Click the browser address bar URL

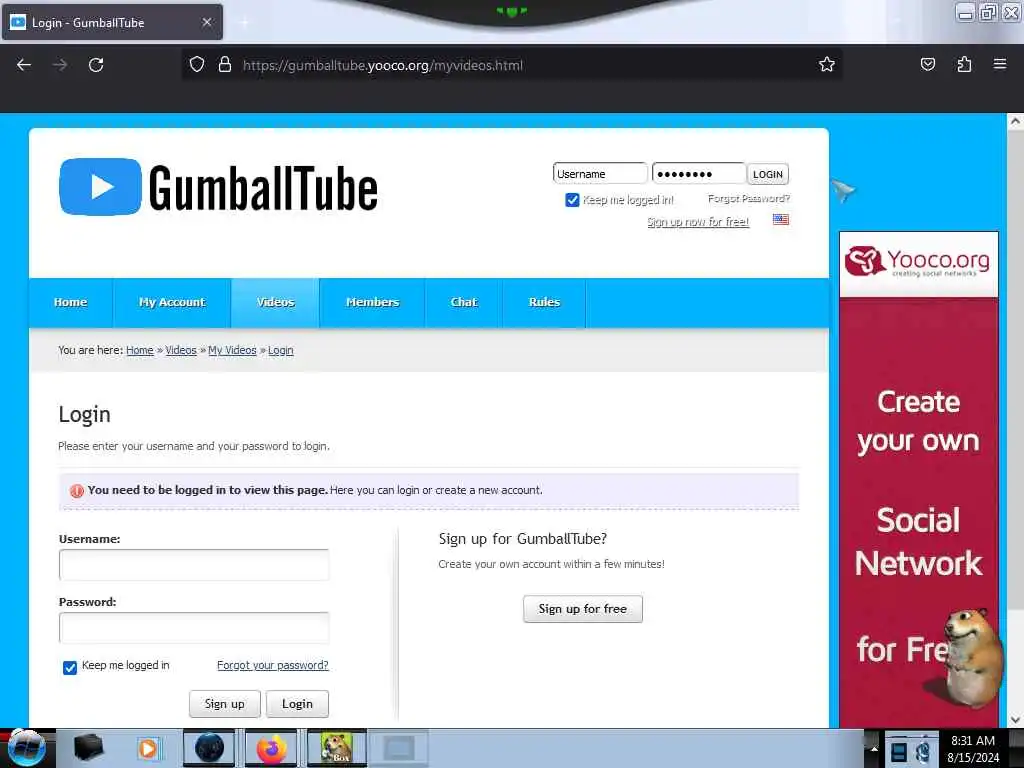click(383, 65)
